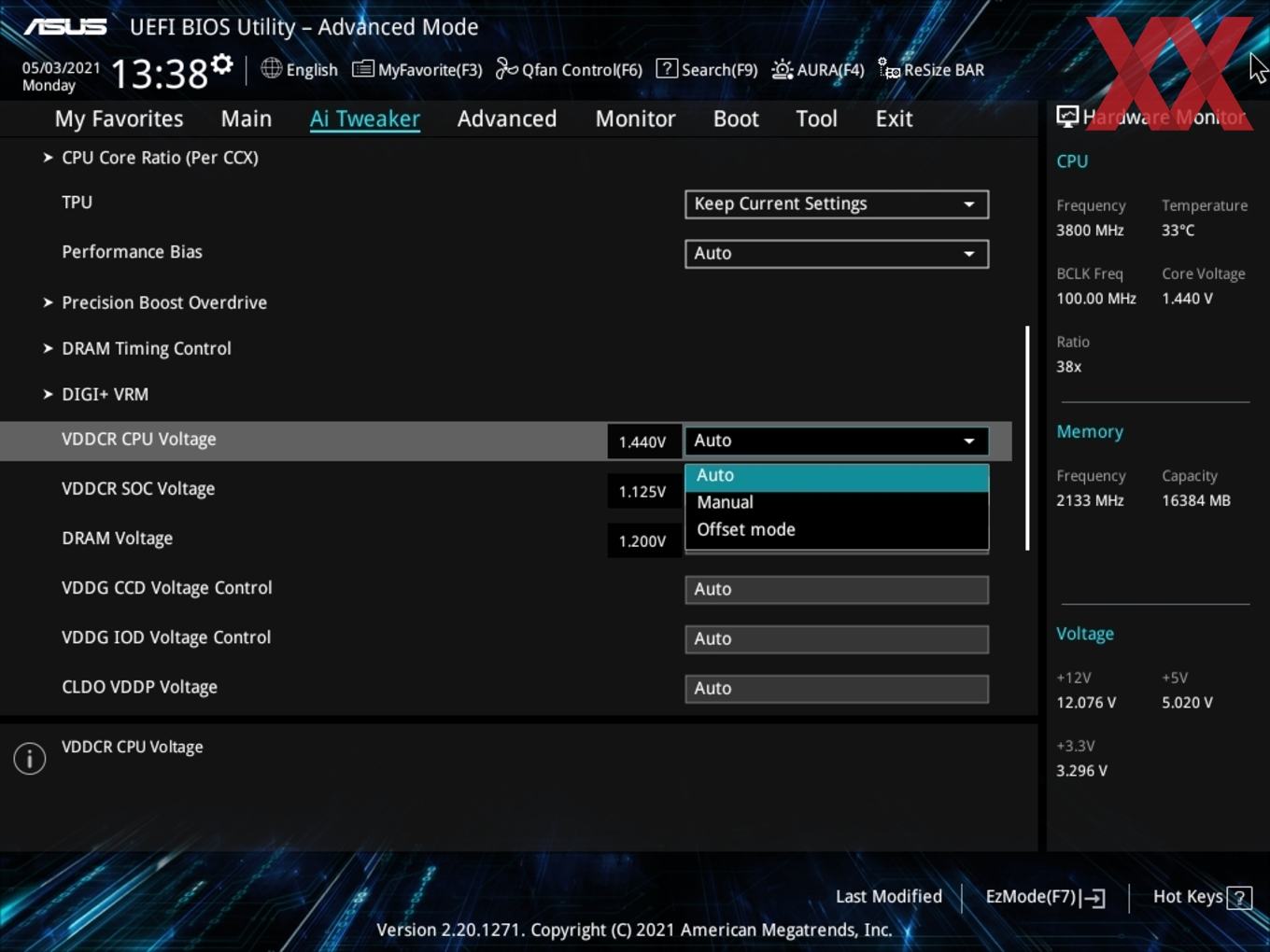
Task: Select the DRAM Voltage row
Action: pos(505,539)
